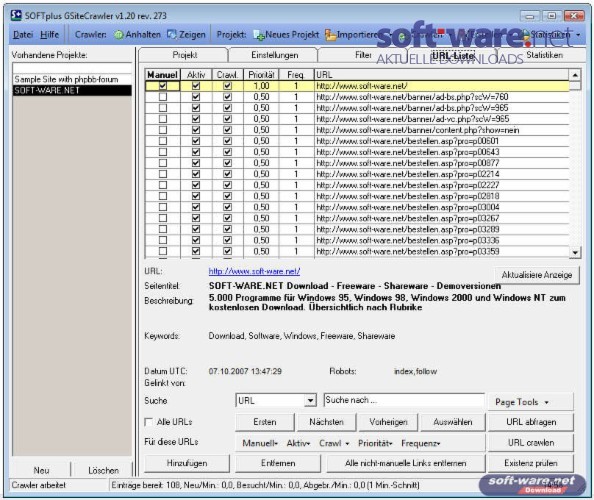Screen dimensions: 594x500
Task: Enable the Alle URLs checkbox
Action: pos(149,422)
